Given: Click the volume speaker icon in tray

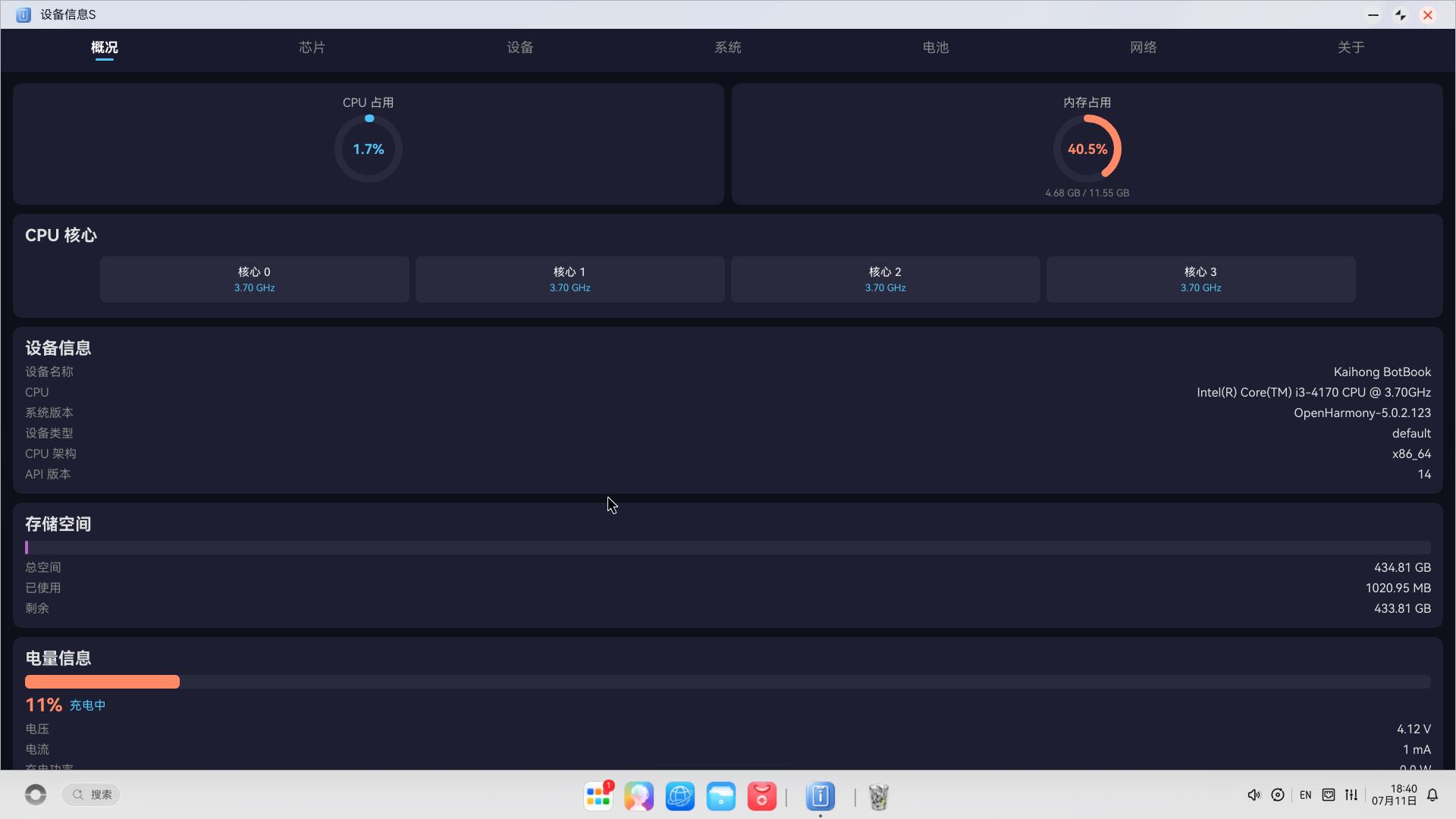Looking at the screenshot, I should (x=1254, y=795).
